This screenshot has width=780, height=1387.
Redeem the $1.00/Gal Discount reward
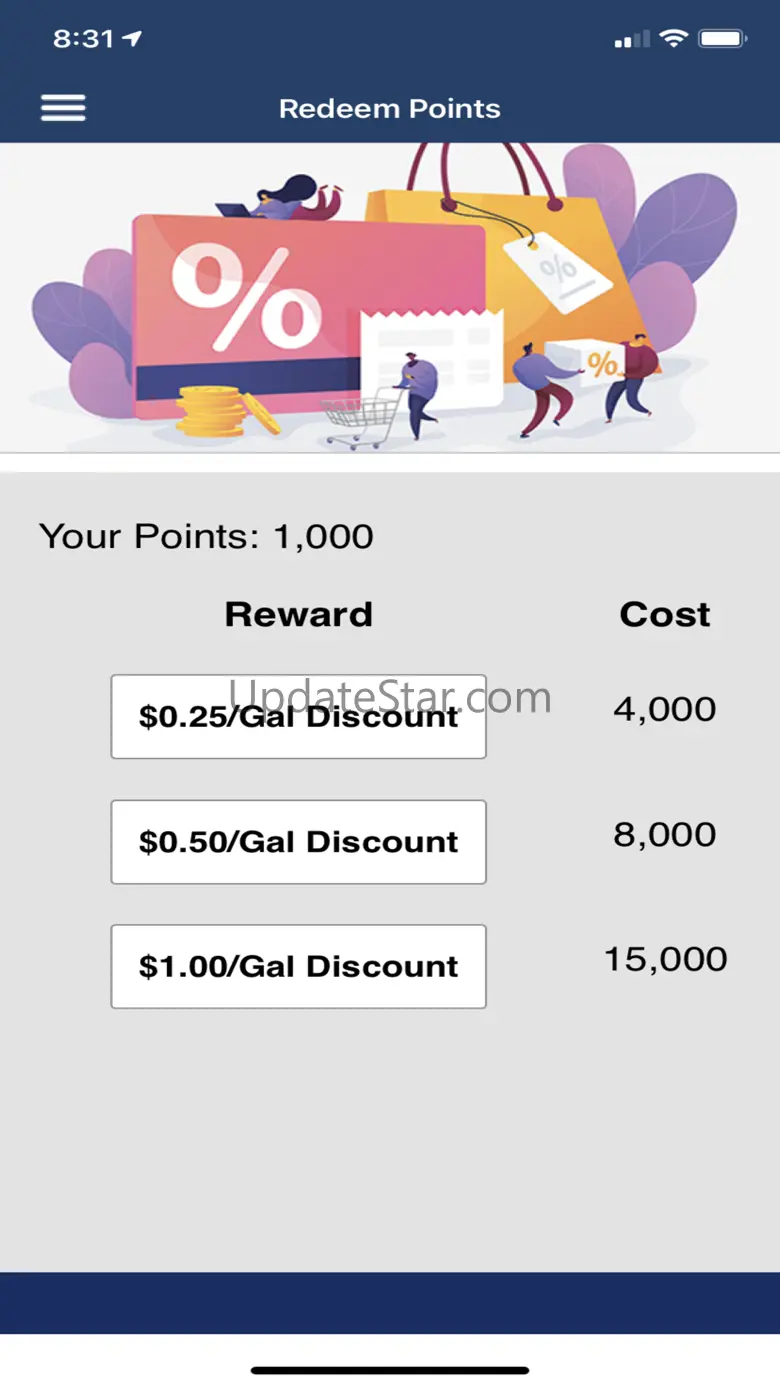298,966
